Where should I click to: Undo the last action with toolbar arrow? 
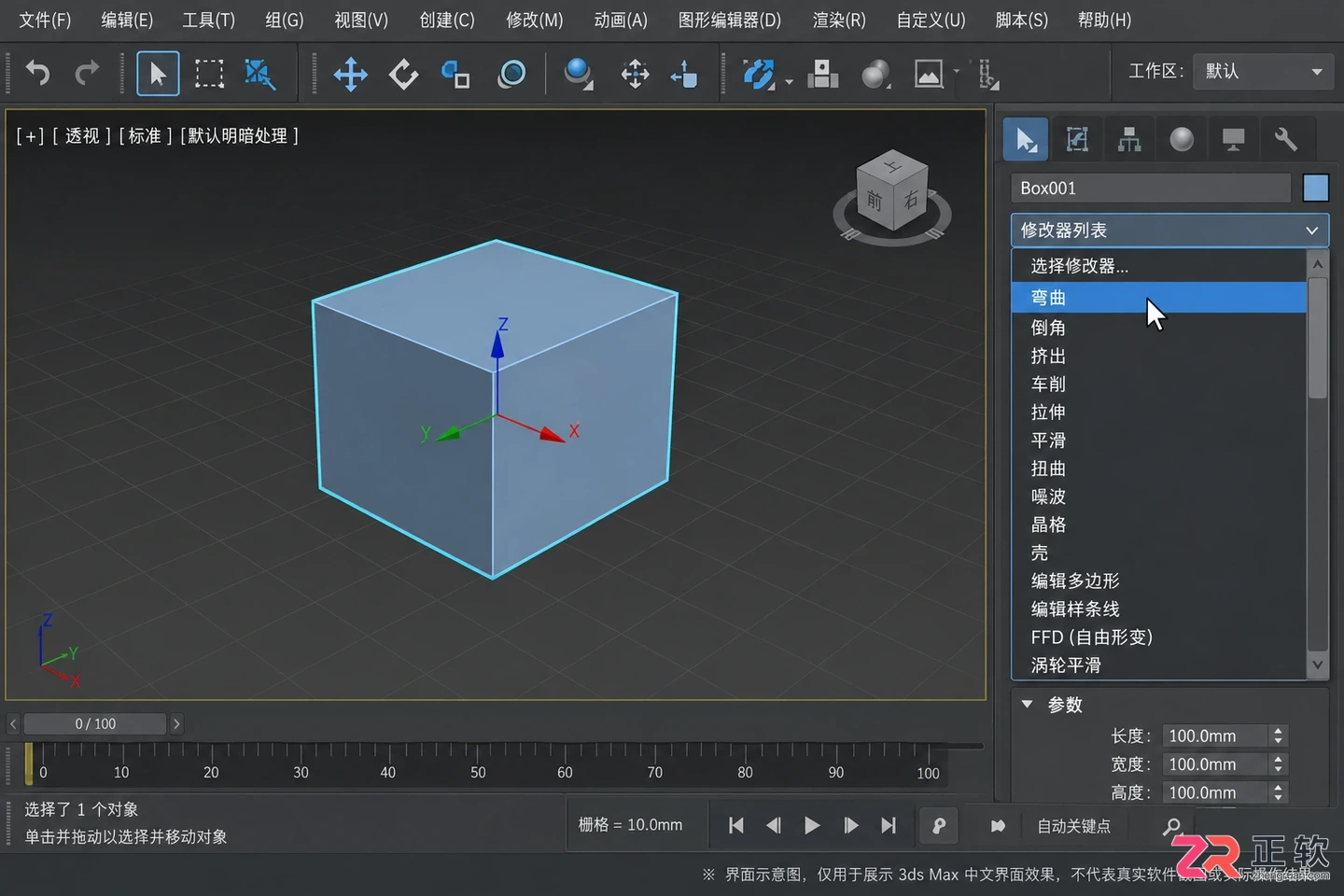pyautogui.click(x=37, y=73)
